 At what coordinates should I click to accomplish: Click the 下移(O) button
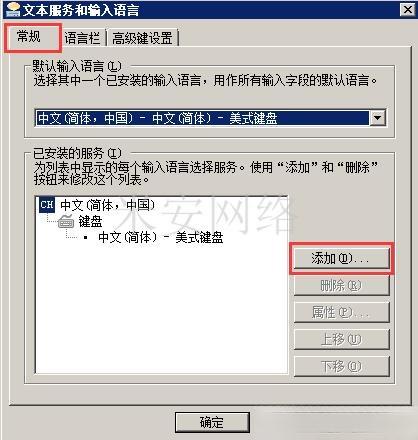[342, 366]
